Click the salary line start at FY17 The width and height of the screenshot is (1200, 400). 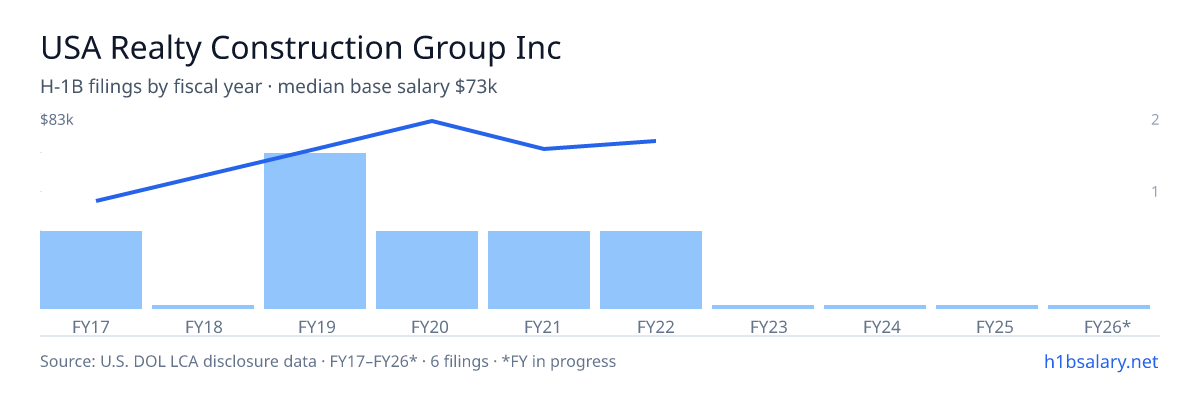point(97,201)
